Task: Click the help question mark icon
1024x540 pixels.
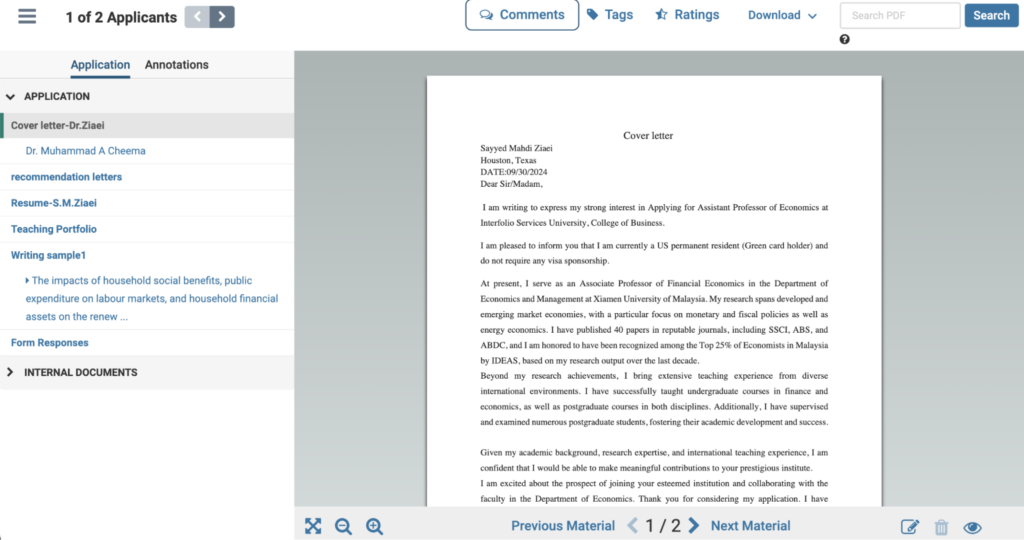Action: [x=844, y=39]
